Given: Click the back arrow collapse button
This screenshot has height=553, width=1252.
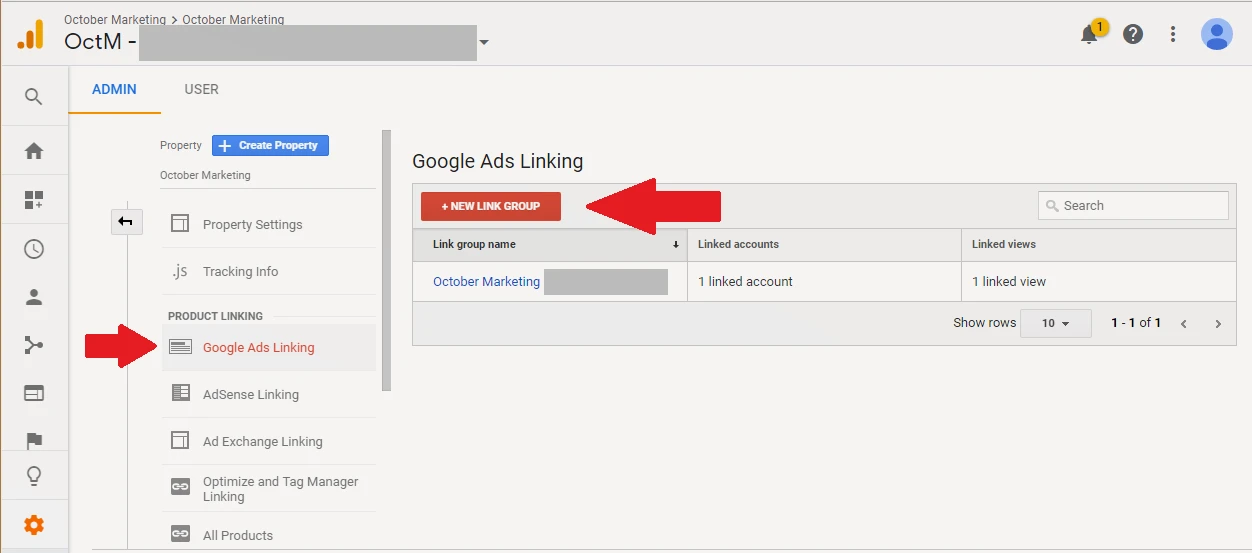Looking at the screenshot, I should [x=126, y=222].
